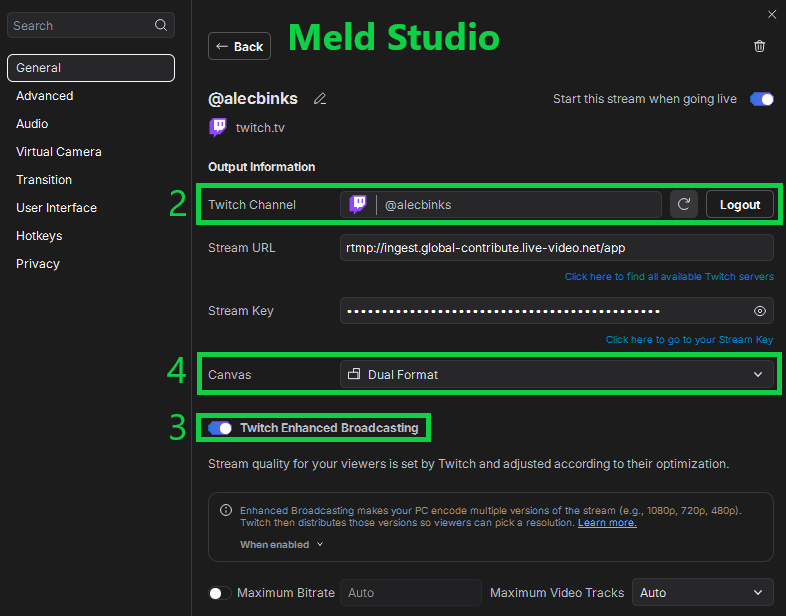The height and width of the screenshot is (616, 786).
Task: Open the Audio settings section
Action: click(x=32, y=124)
